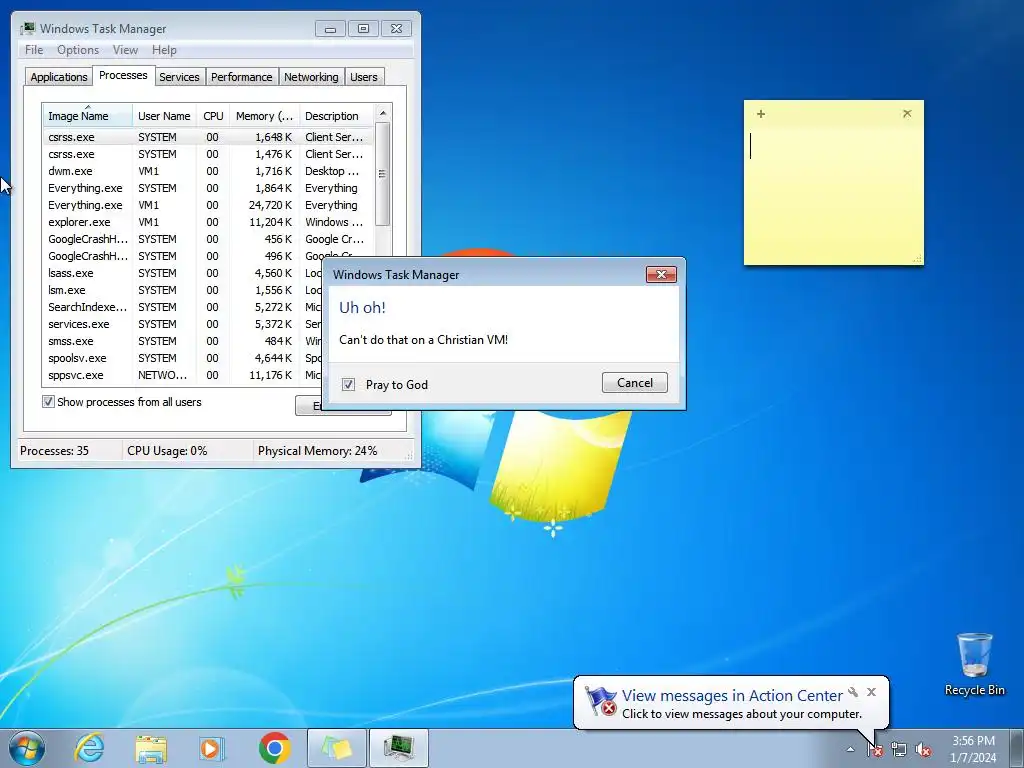Select the sppsvc.exe process
1024x768 pixels.
coord(183,375)
